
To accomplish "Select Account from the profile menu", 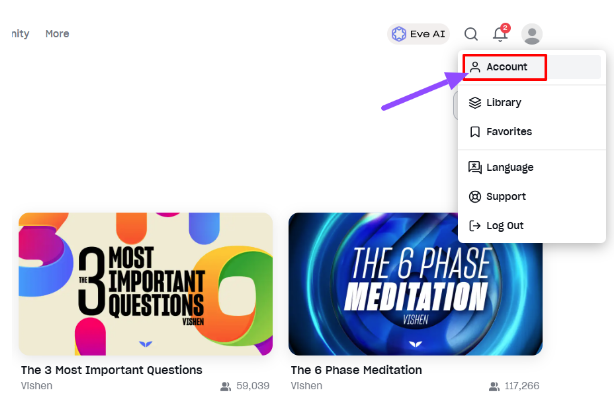I will [532, 67].
